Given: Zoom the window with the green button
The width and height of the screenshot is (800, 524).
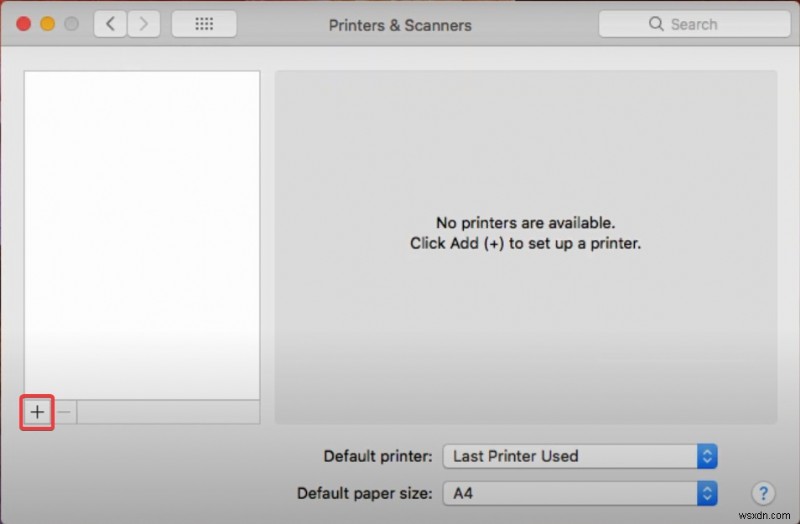Looking at the screenshot, I should (x=71, y=24).
